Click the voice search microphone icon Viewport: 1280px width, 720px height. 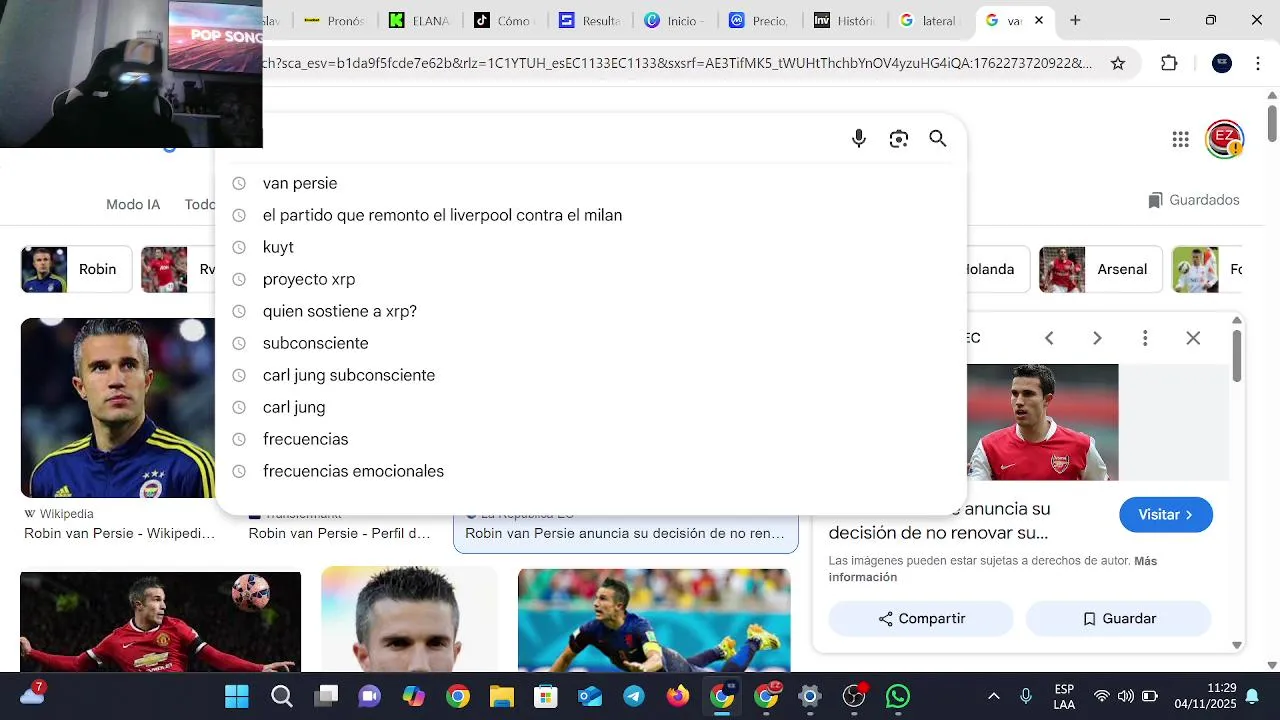click(858, 139)
